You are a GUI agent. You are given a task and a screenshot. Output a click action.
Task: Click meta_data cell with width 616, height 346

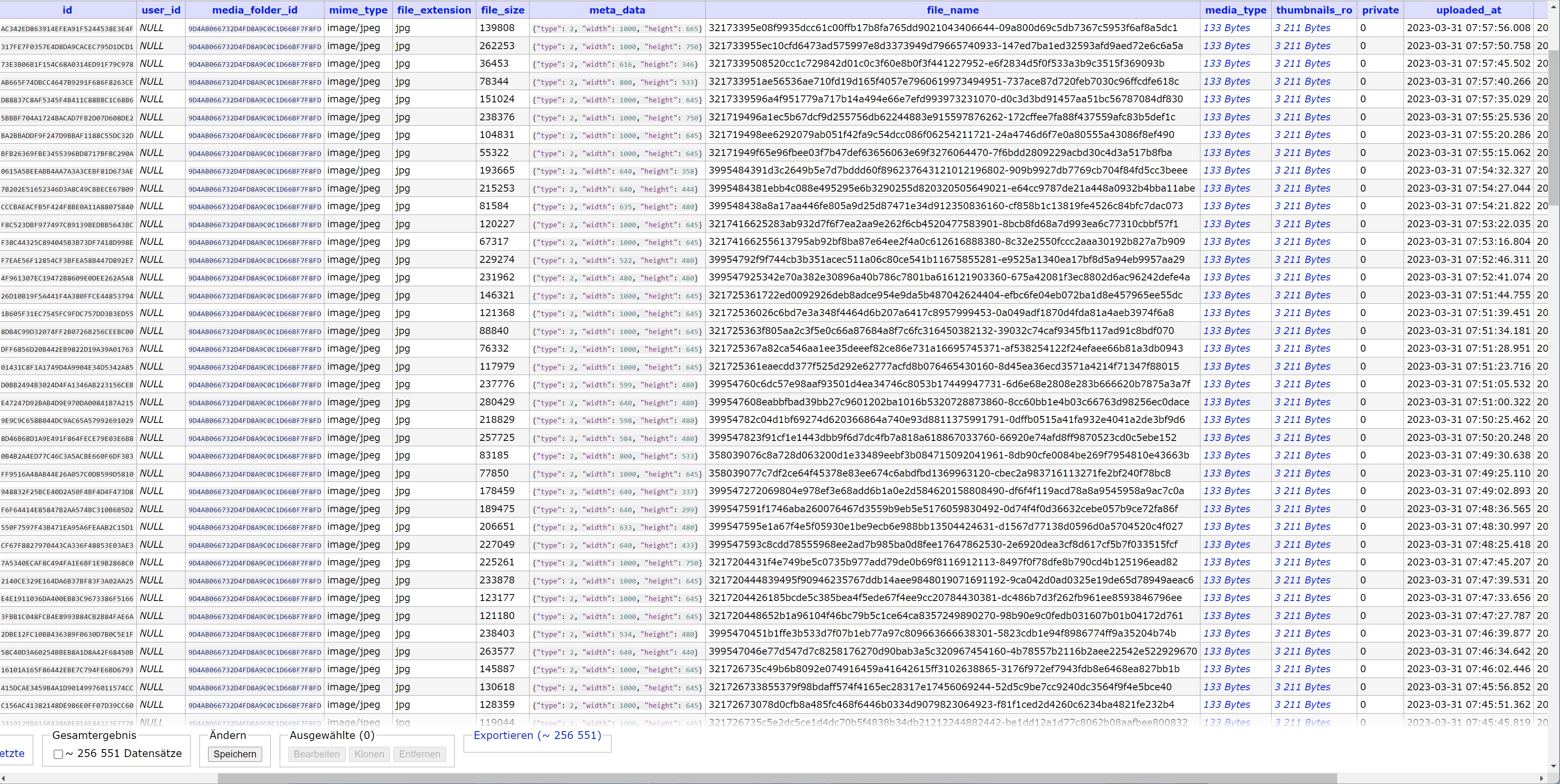point(615,64)
